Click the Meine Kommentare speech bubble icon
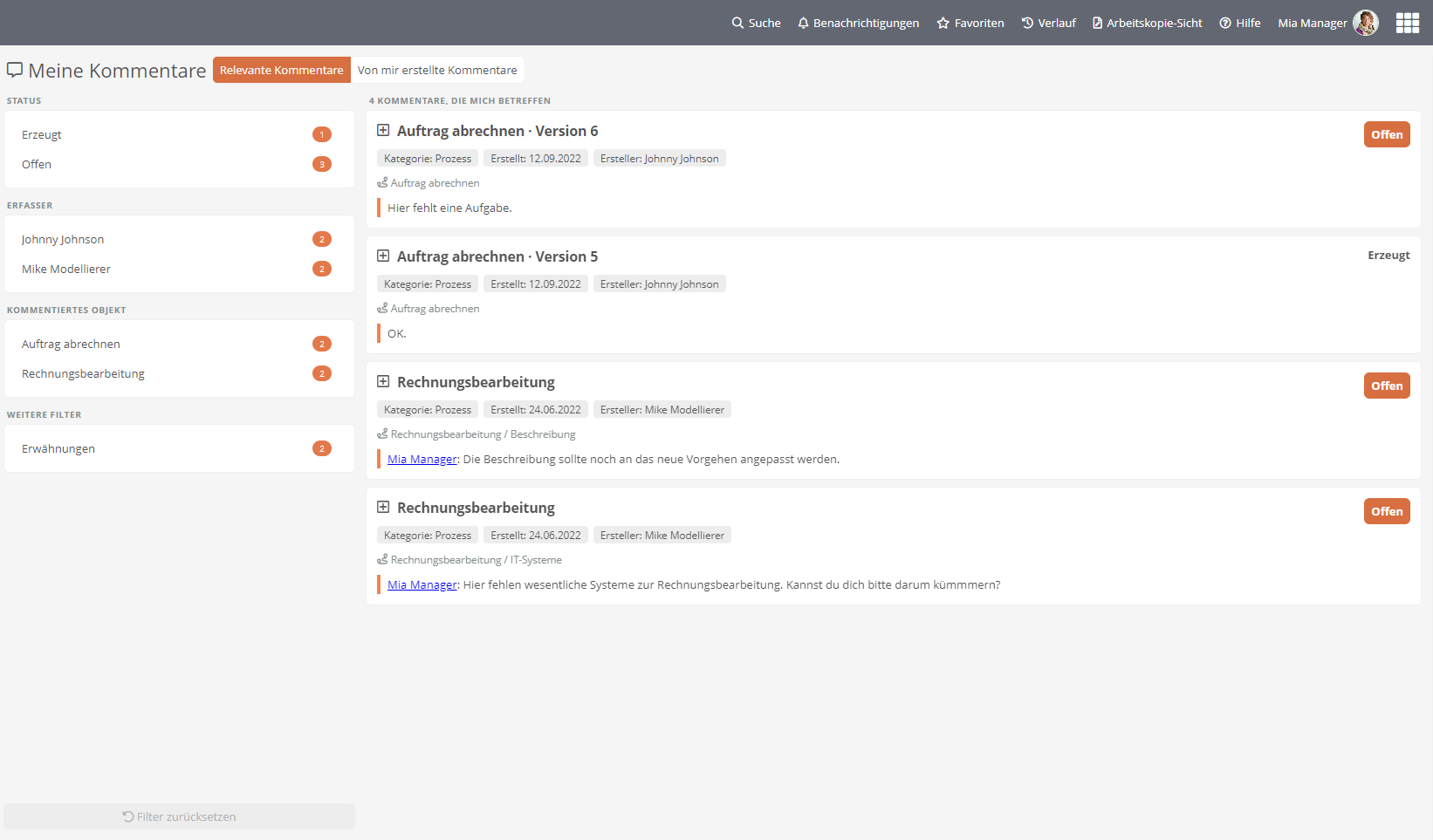The image size is (1433, 840). point(15,70)
